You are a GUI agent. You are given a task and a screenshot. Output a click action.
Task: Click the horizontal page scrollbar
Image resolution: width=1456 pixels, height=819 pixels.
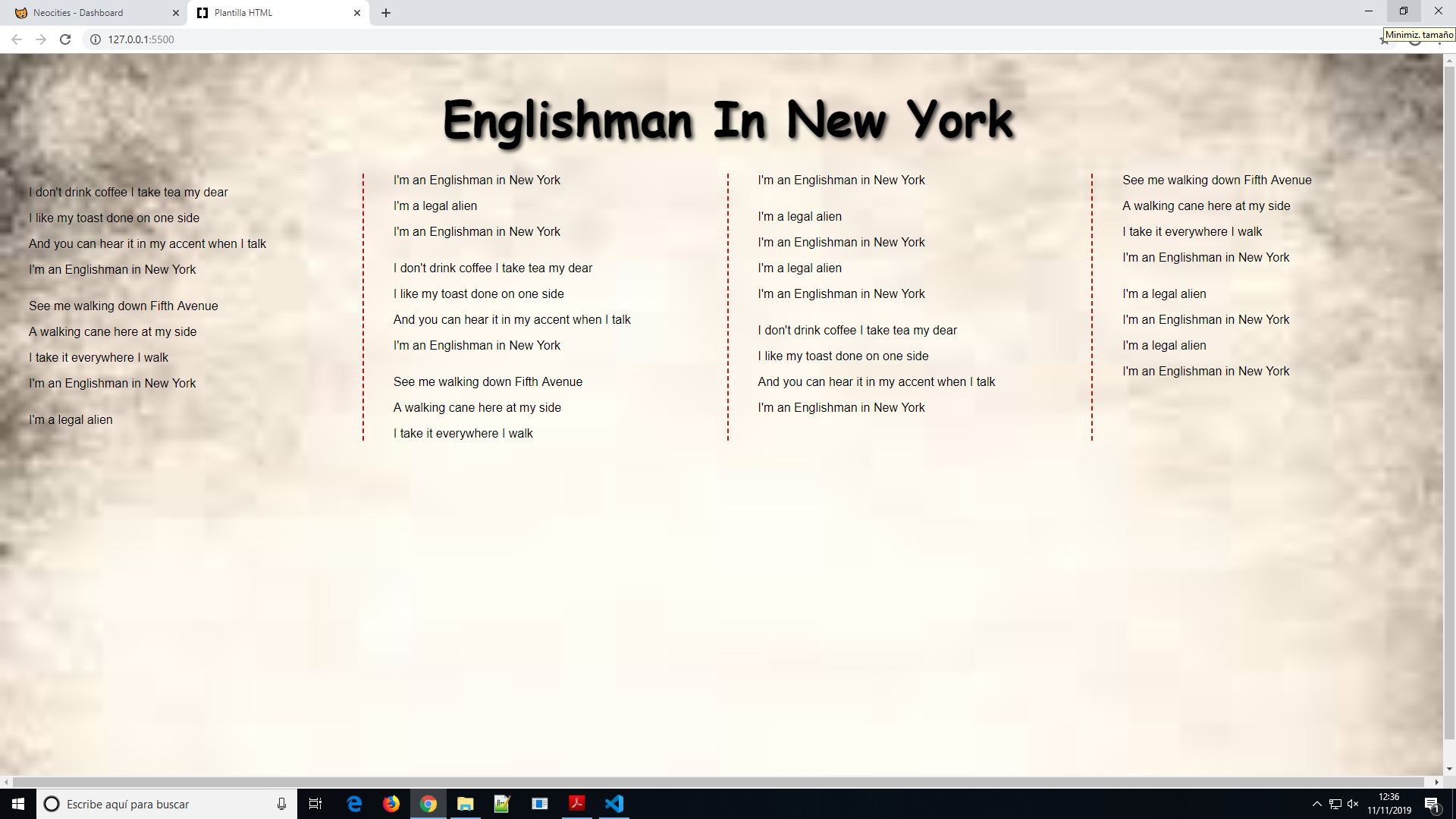[x=718, y=782]
